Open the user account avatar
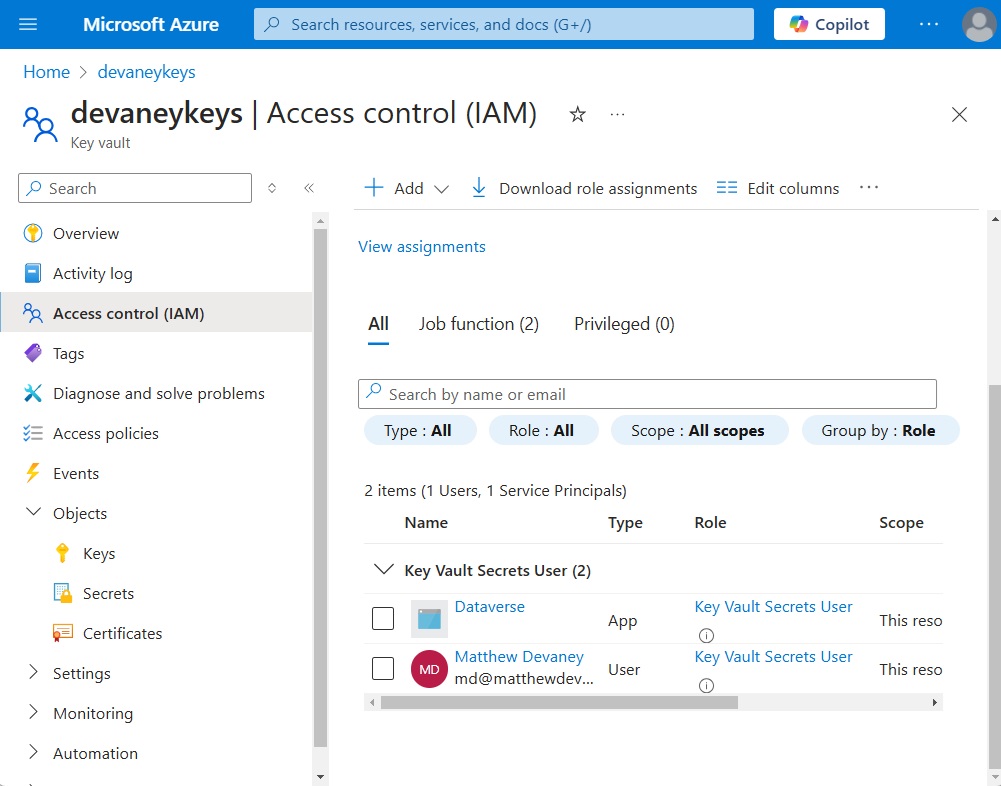Screen dimensions: 1001x786 (x=979, y=24)
